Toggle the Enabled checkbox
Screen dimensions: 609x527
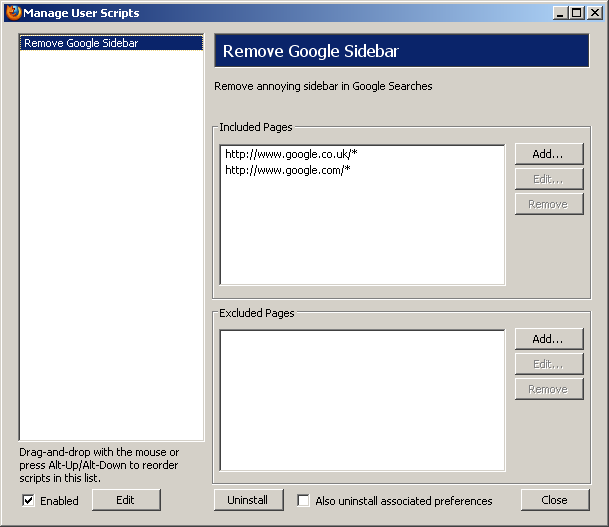[28, 501]
